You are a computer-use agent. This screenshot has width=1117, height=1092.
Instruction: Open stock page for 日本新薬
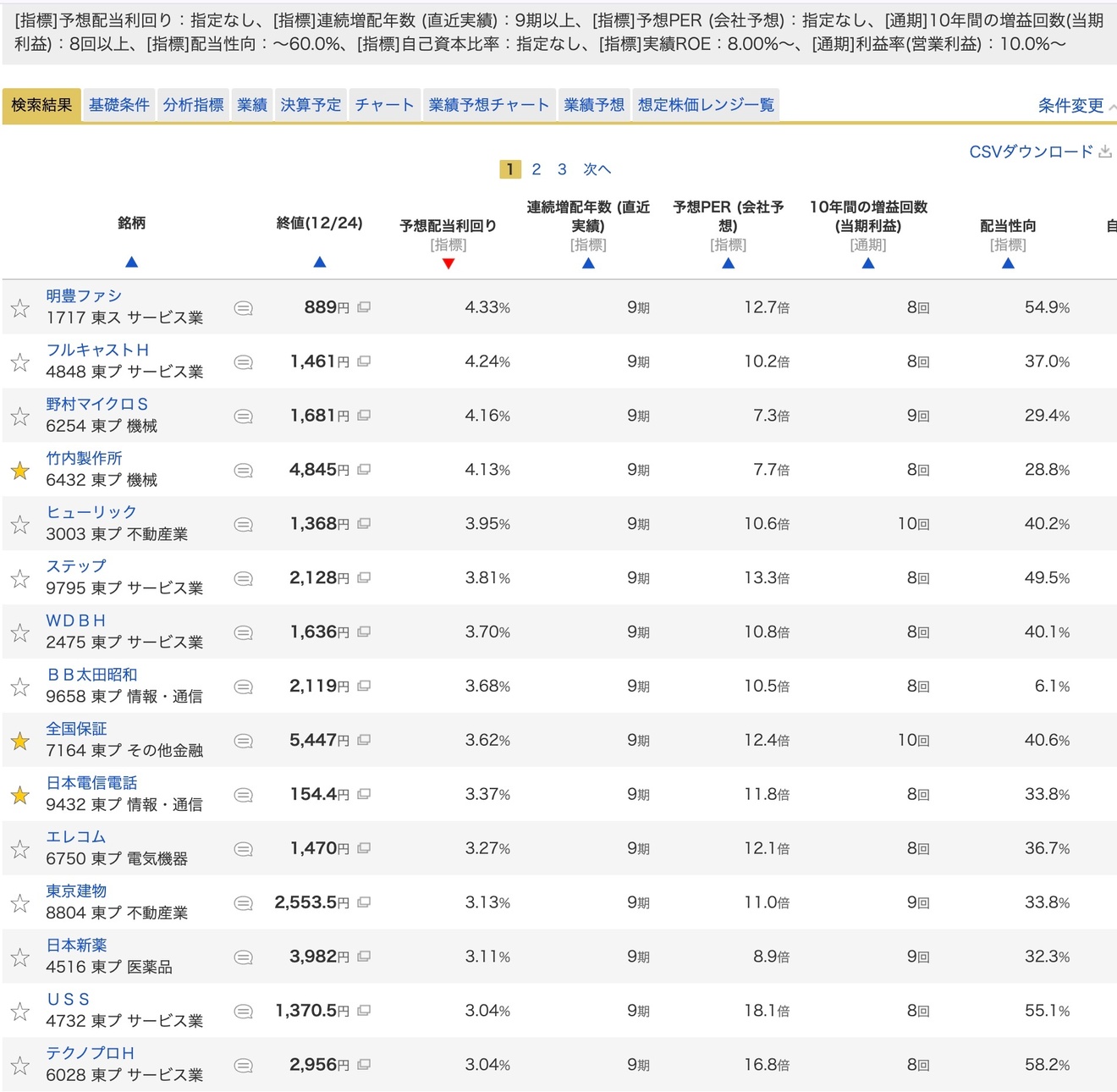(x=76, y=946)
